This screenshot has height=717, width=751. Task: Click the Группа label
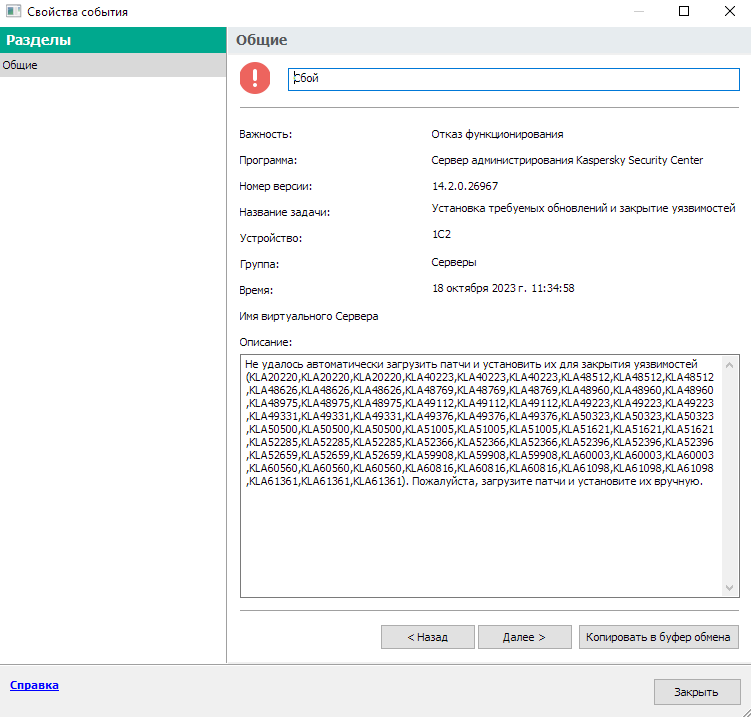259,264
